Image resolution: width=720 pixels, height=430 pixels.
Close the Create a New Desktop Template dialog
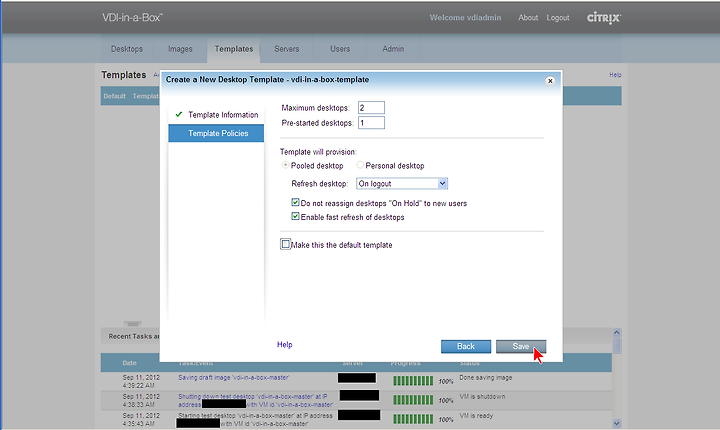coord(550,81)
